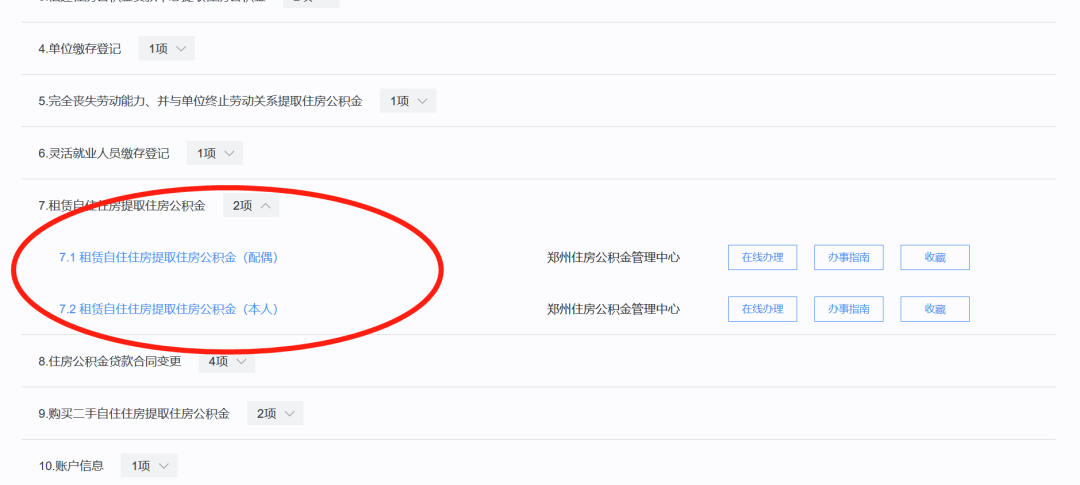Expand 住房公积金贷款合同变更 4项 dropdown
1080x485 pixels.
226,361
